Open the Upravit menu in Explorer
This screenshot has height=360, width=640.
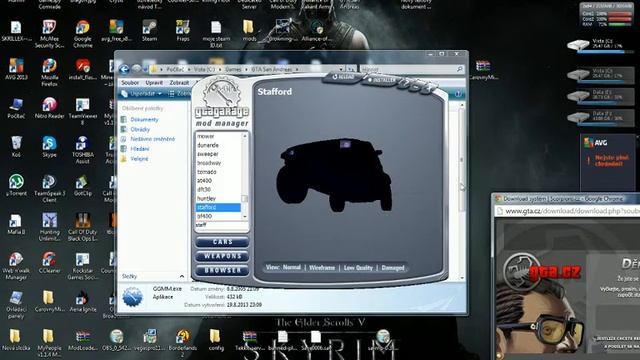click(154, 82)
